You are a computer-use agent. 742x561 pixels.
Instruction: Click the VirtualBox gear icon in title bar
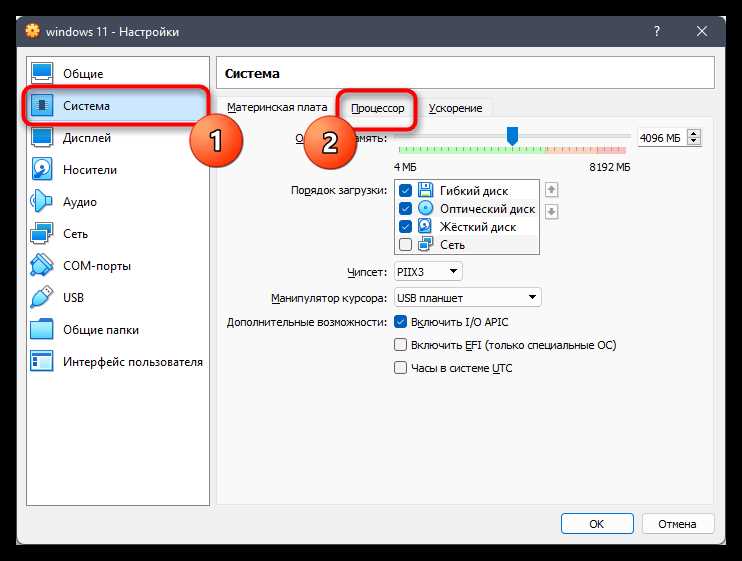tap(32, 31)
